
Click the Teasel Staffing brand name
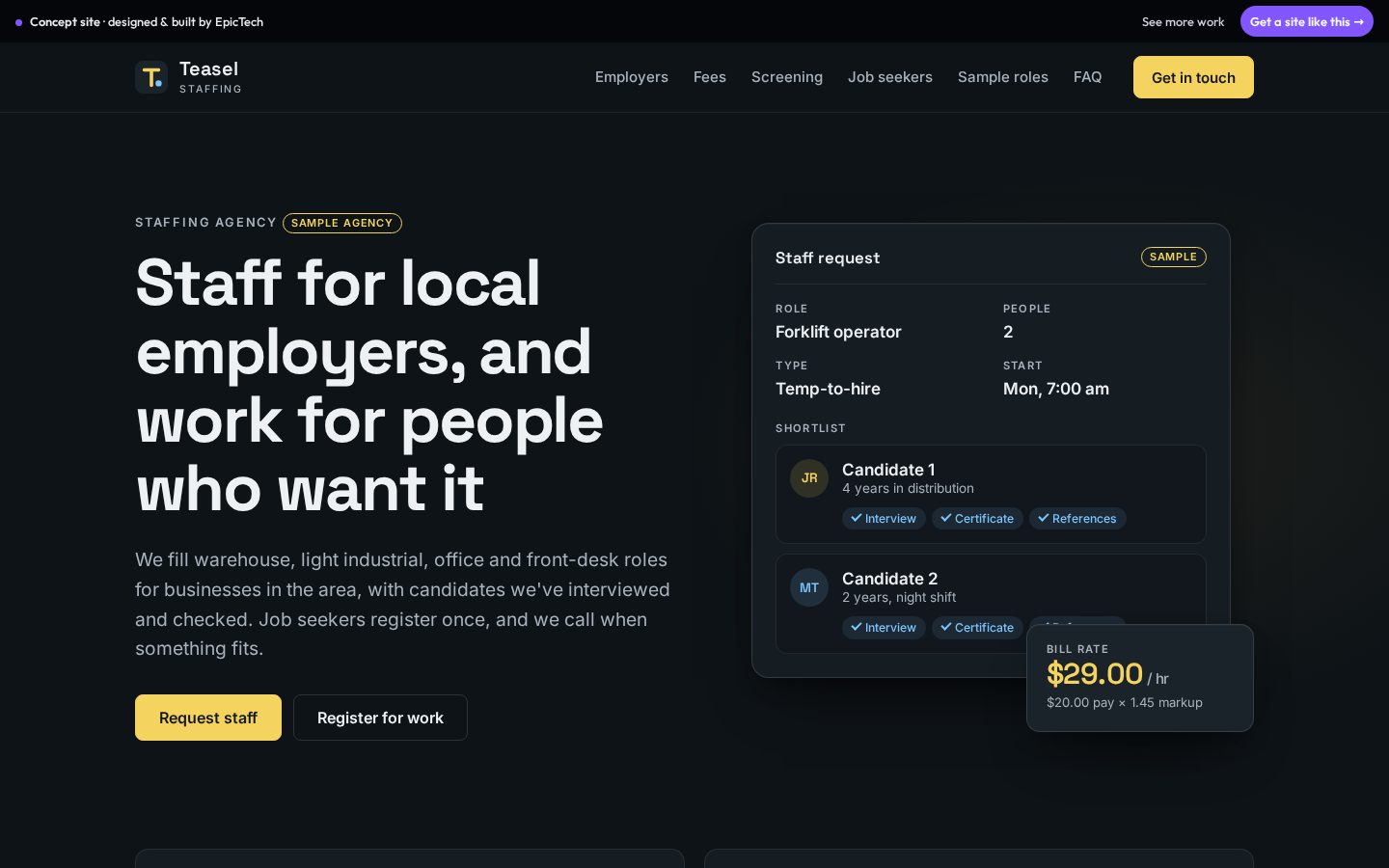210,76
